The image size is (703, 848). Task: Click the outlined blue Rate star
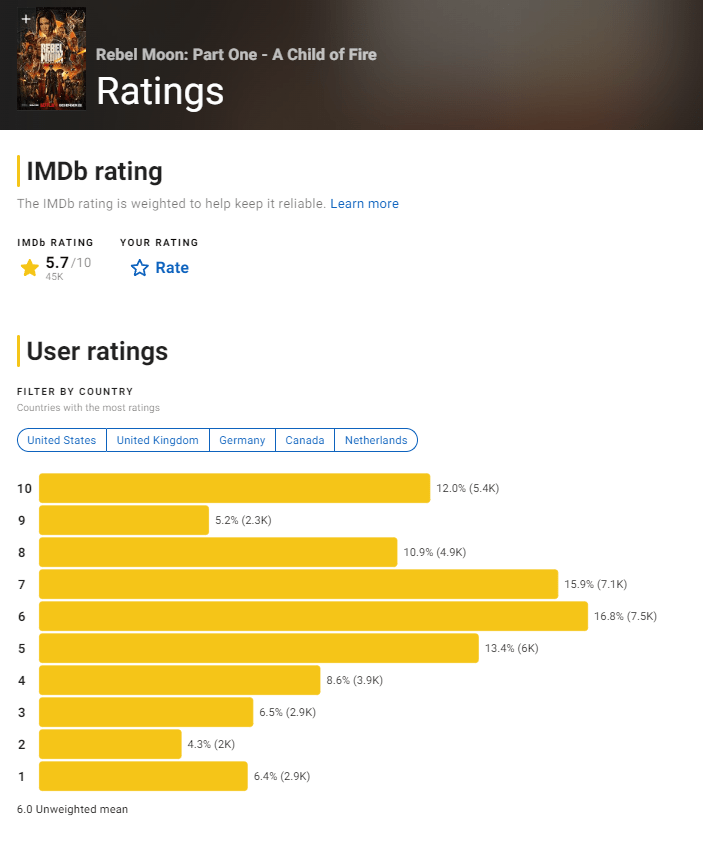[140, 268]
